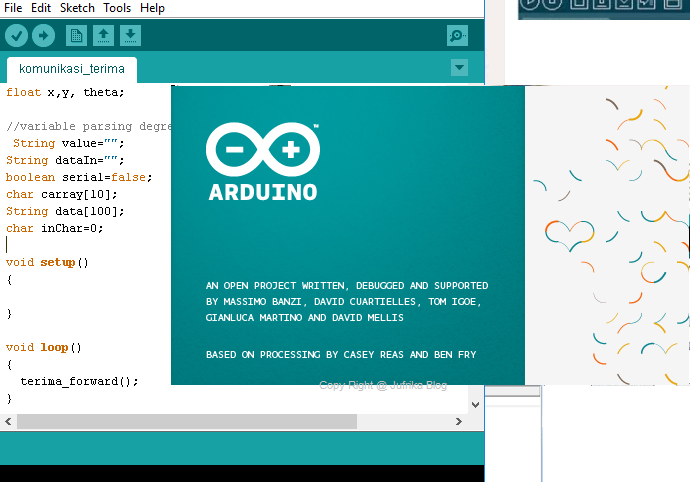The height and width of the screenshot is (482, 690).
Task: Click the 'float x,y, theta;' code line
Action: click(x=65, y=92)
